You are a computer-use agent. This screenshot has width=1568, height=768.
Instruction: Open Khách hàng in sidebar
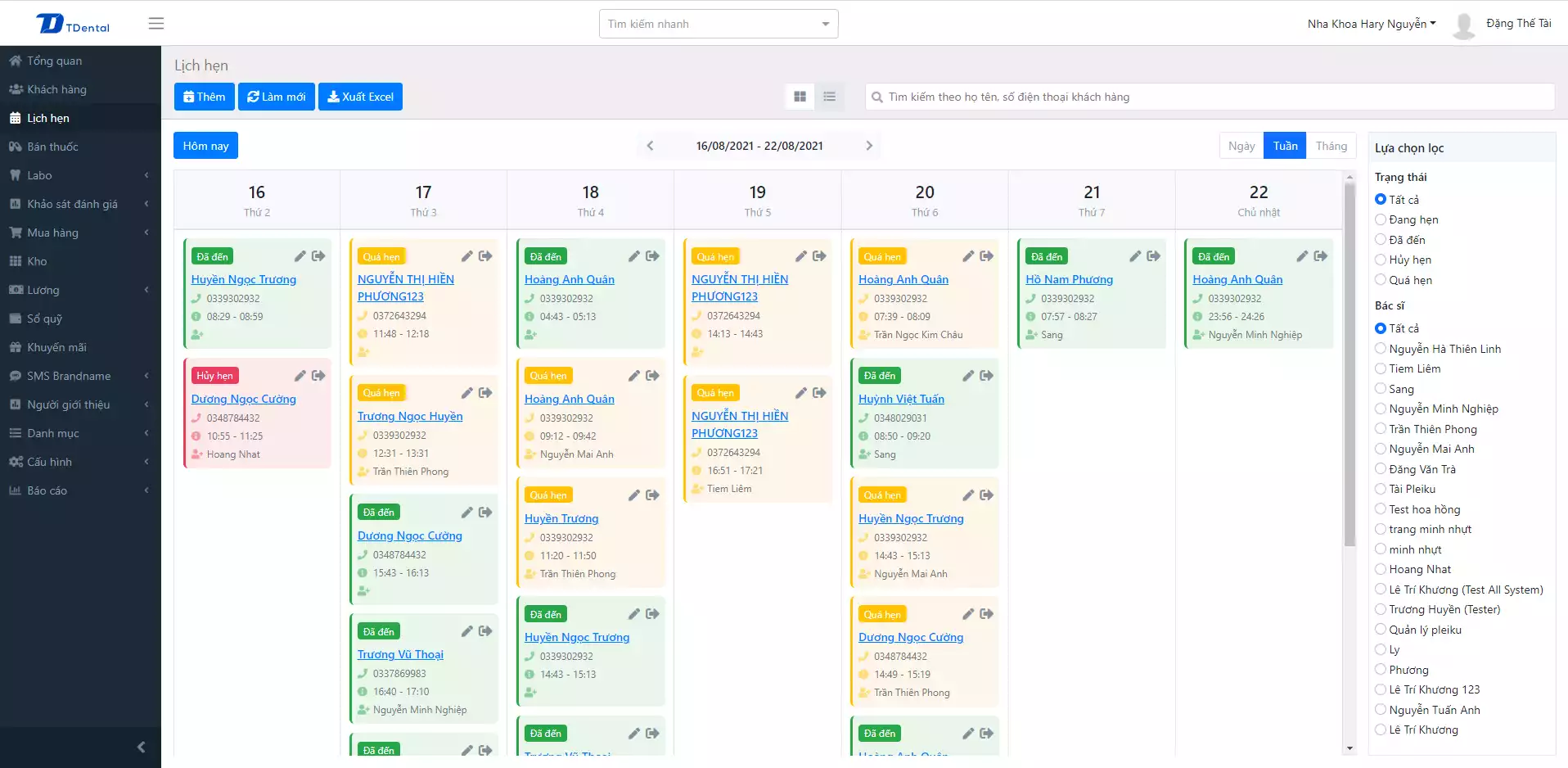point(56,89)
